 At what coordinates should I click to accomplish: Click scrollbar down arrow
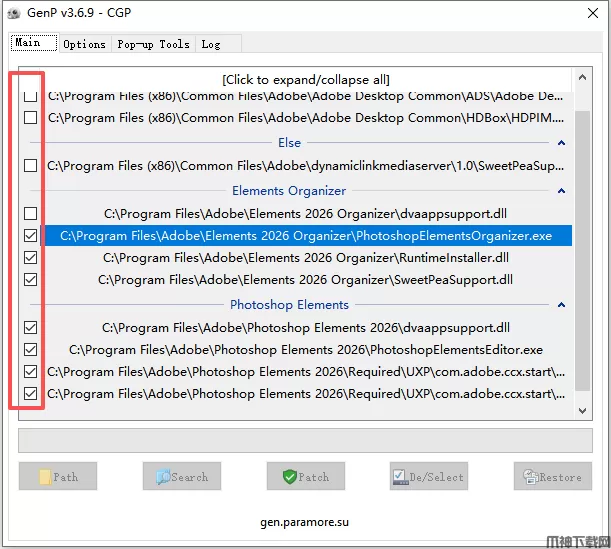click(x=582, y=410)
